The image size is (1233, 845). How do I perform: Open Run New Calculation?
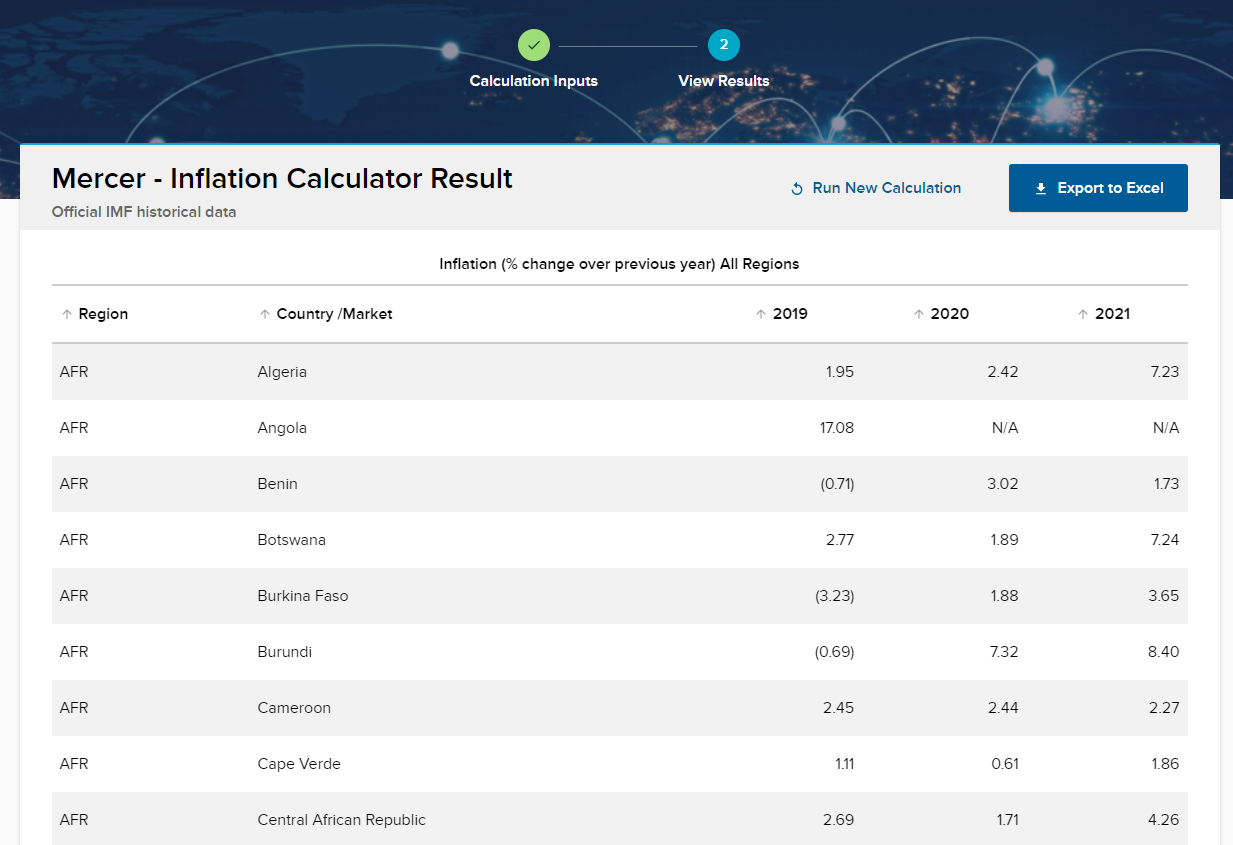coord(875,188)
